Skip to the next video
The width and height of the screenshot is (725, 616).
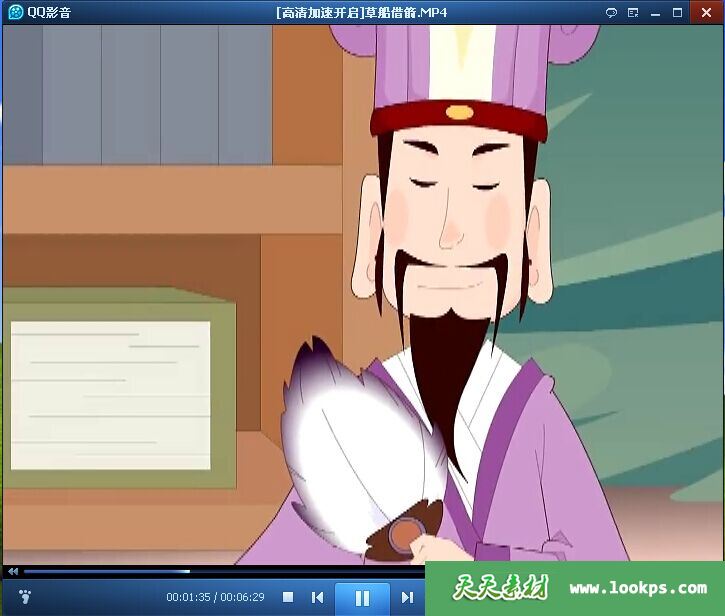pyautogui.click(x=407, y=598)
